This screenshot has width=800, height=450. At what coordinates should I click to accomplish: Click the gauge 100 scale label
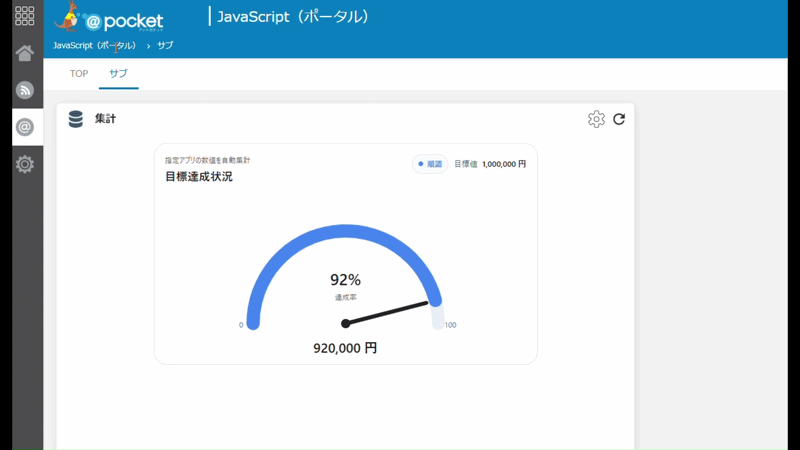(x=451, y=325)
